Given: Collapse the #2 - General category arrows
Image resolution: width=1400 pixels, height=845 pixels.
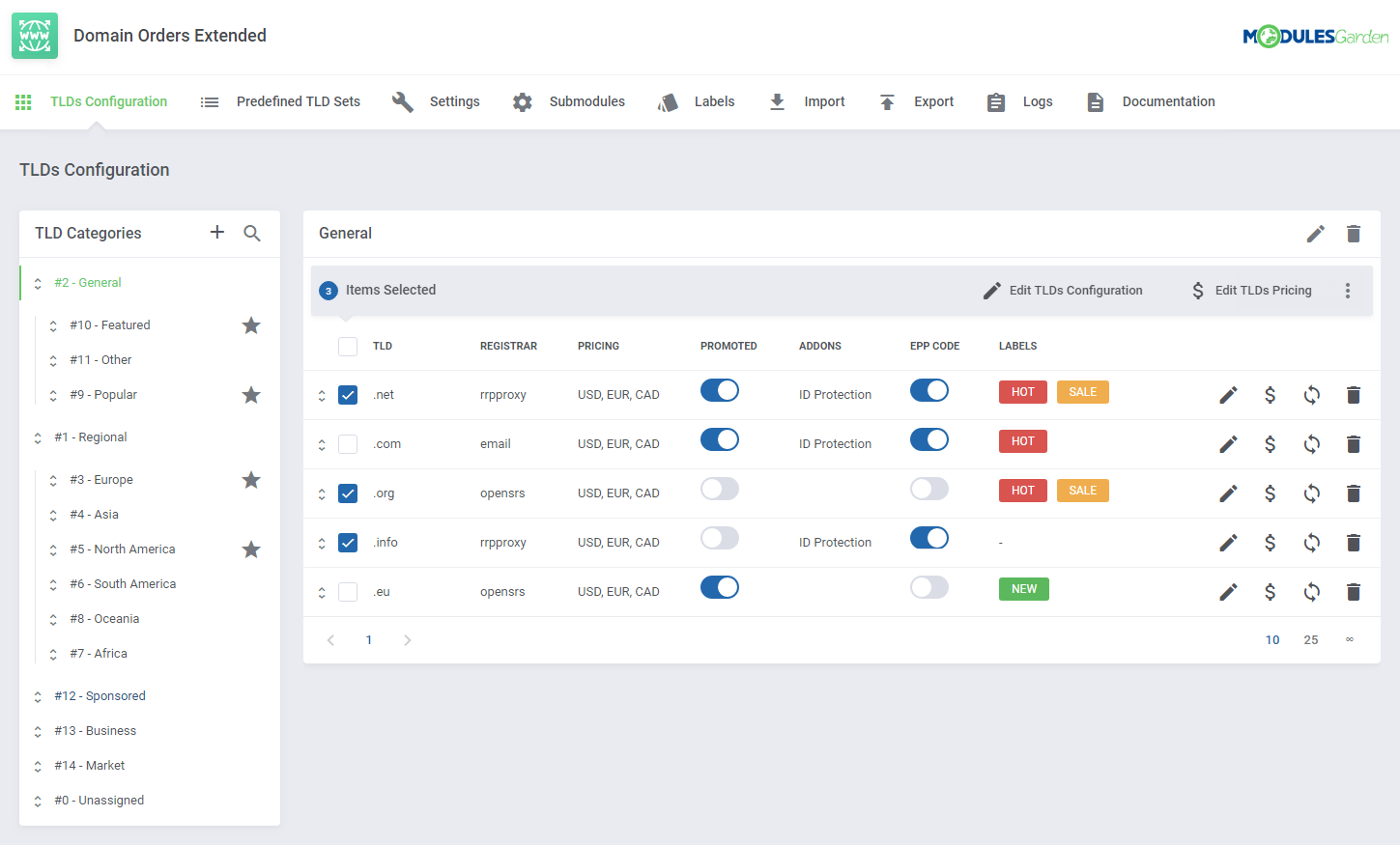Looking at the screenshot, I should coord(38,283).
